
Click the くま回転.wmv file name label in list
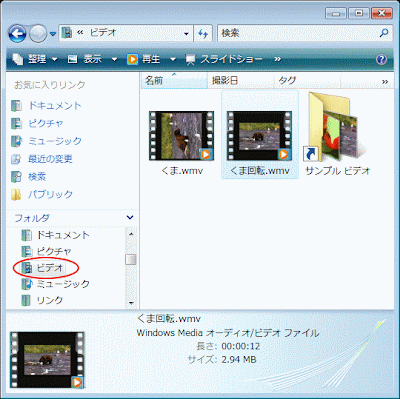coord(260,171)
